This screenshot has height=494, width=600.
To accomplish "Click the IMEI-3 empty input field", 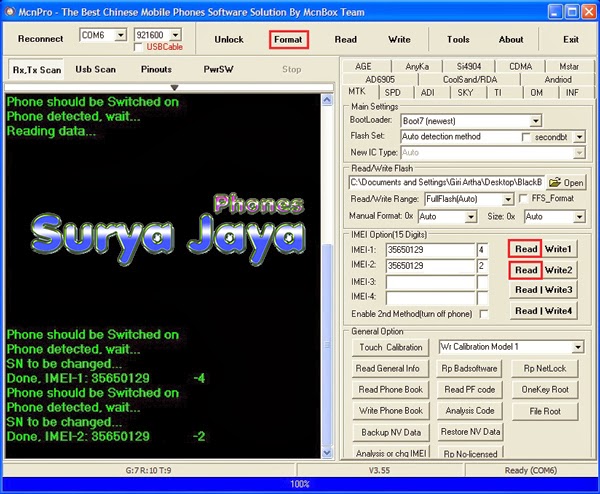I will tap(430, 282).
